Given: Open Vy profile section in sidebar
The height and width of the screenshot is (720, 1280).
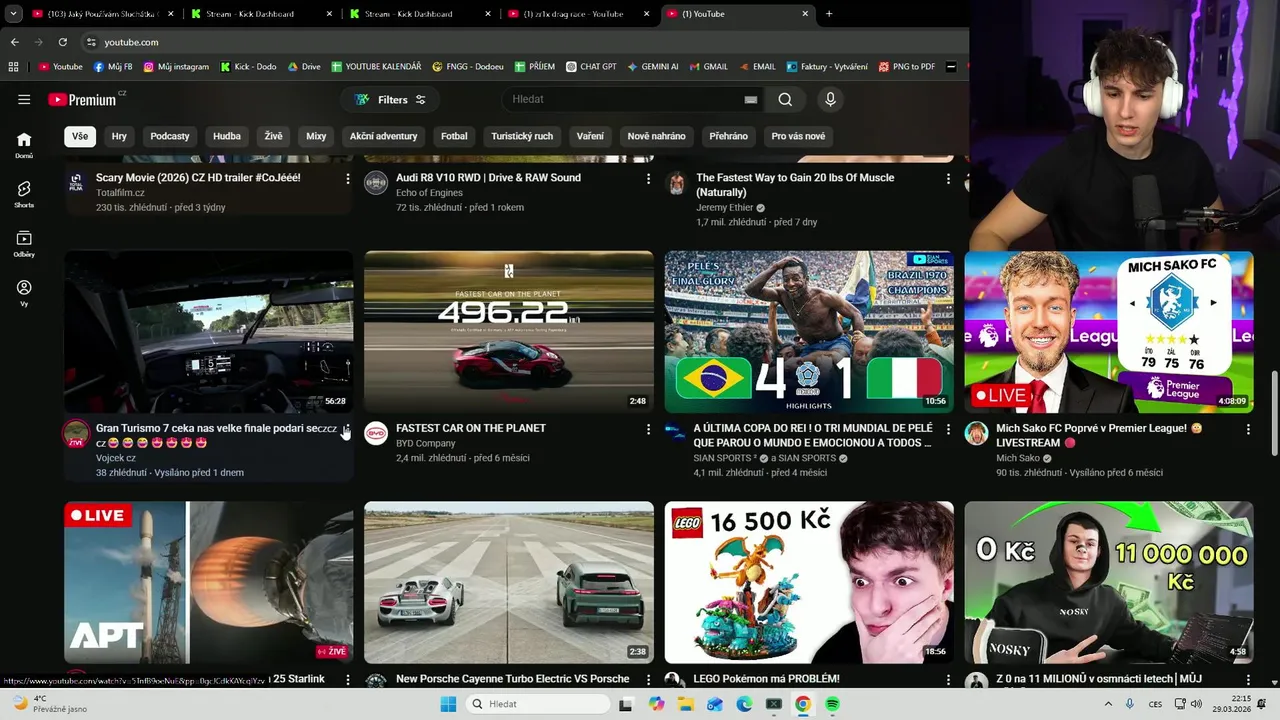Looking at the screenshot, I should click(x=24, y=293).
